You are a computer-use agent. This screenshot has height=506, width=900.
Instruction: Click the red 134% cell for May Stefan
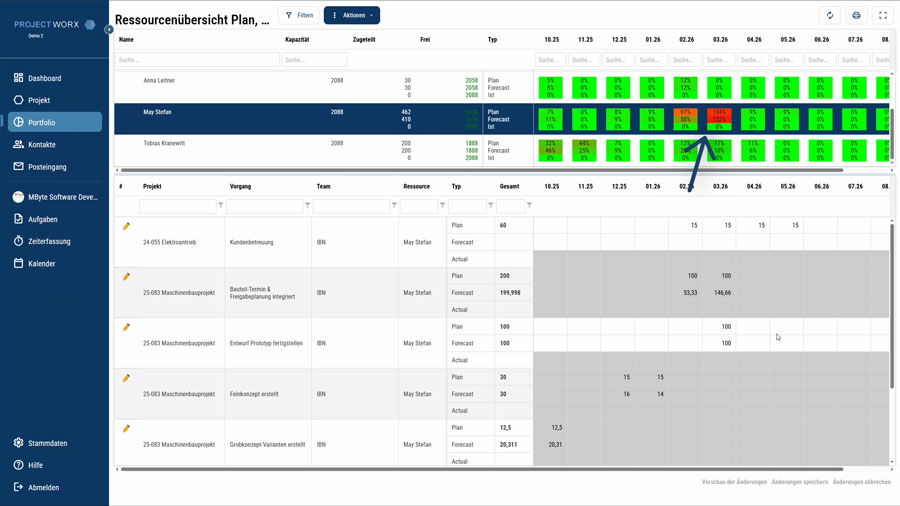[x=719, y=112]
